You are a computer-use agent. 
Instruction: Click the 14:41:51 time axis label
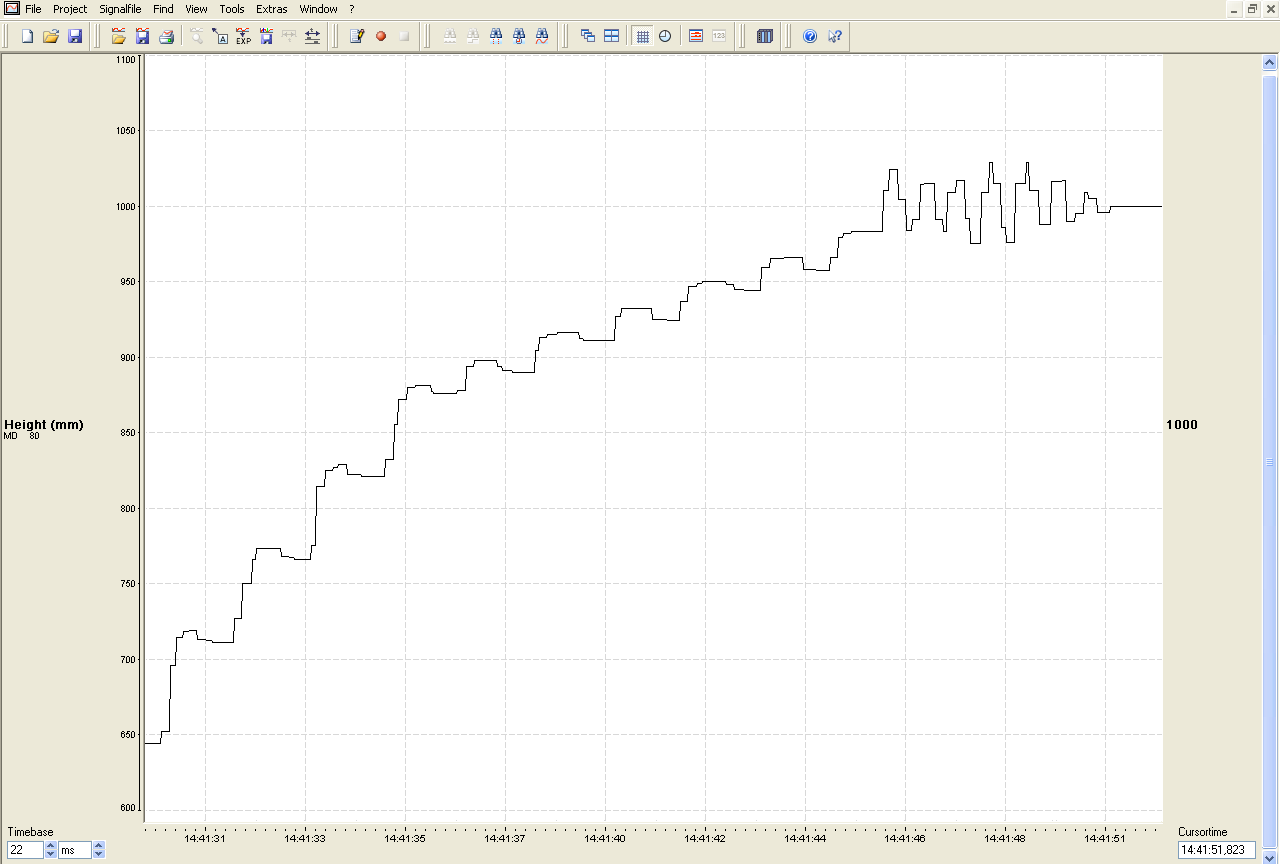[x=1105, y=839]
